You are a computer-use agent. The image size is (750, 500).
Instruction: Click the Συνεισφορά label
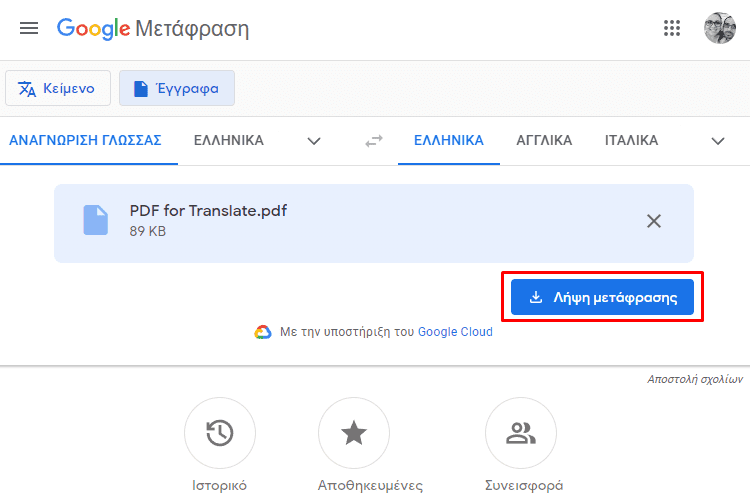tap(524, 486)
